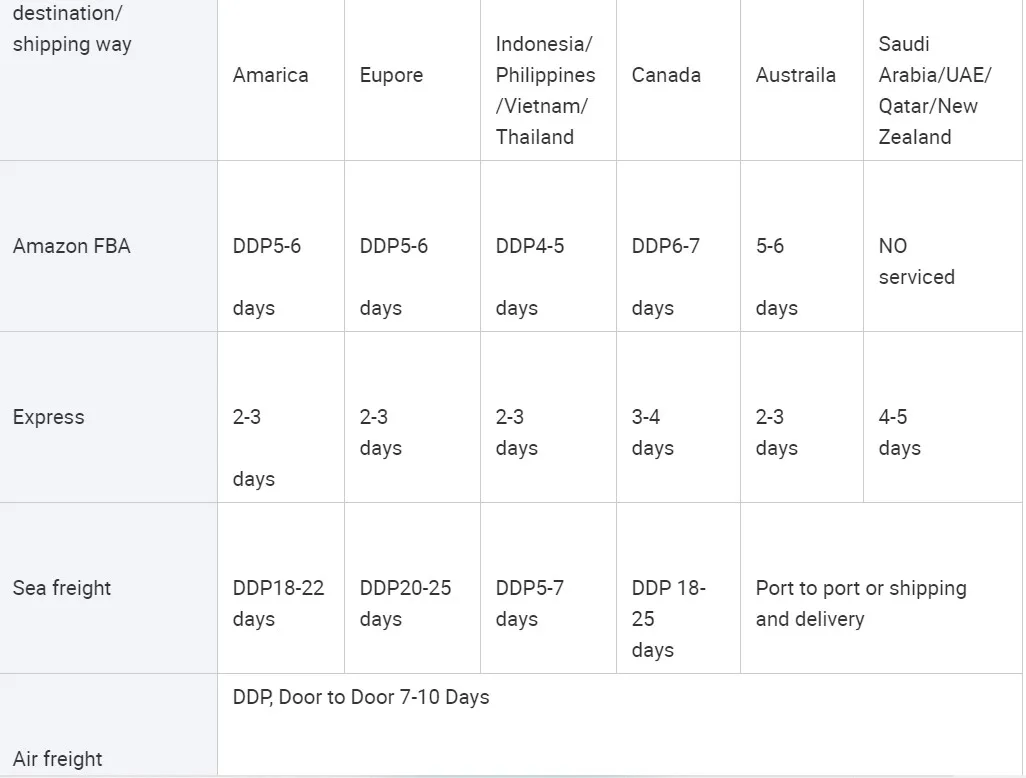
Task: Select the Express row label
Action: pyautogui.click(x=108, y=417)
